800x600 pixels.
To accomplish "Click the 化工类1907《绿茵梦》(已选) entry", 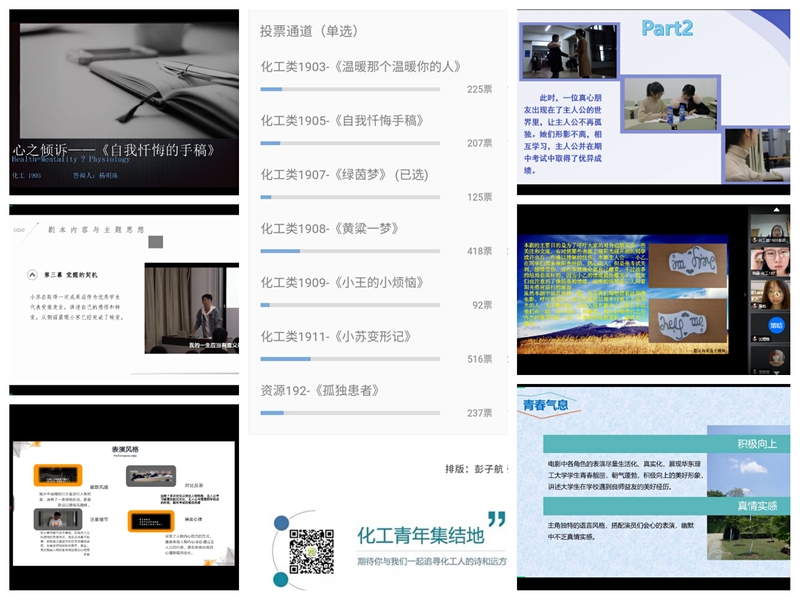I will (344, 175).
